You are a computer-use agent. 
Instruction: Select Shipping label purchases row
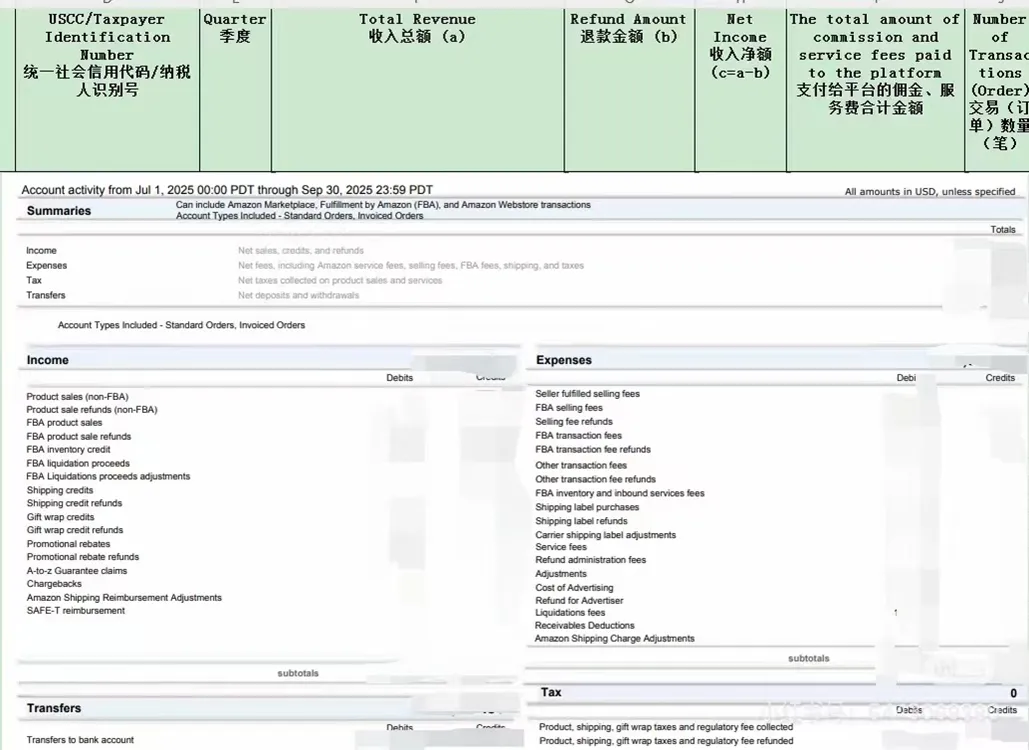click(587, 507)
